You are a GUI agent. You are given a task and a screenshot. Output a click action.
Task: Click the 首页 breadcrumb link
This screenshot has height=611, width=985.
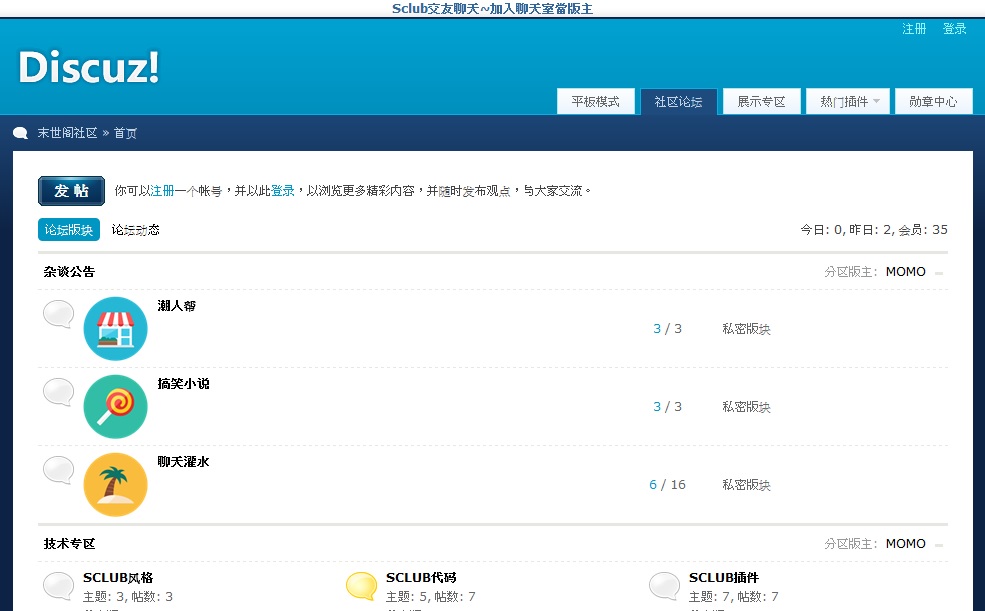point(125,133)
